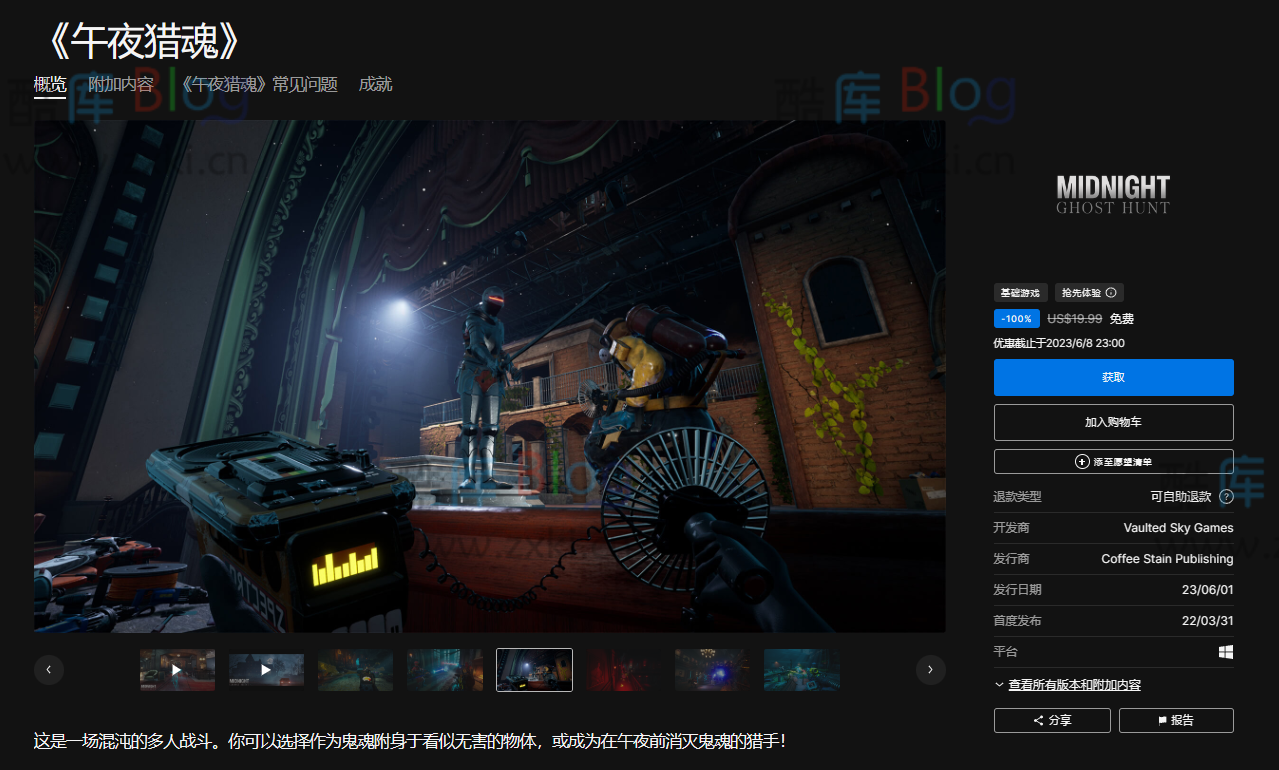
Task: Click the question mark icon beside 可自助退款
Action: (x=1227, y=496)
